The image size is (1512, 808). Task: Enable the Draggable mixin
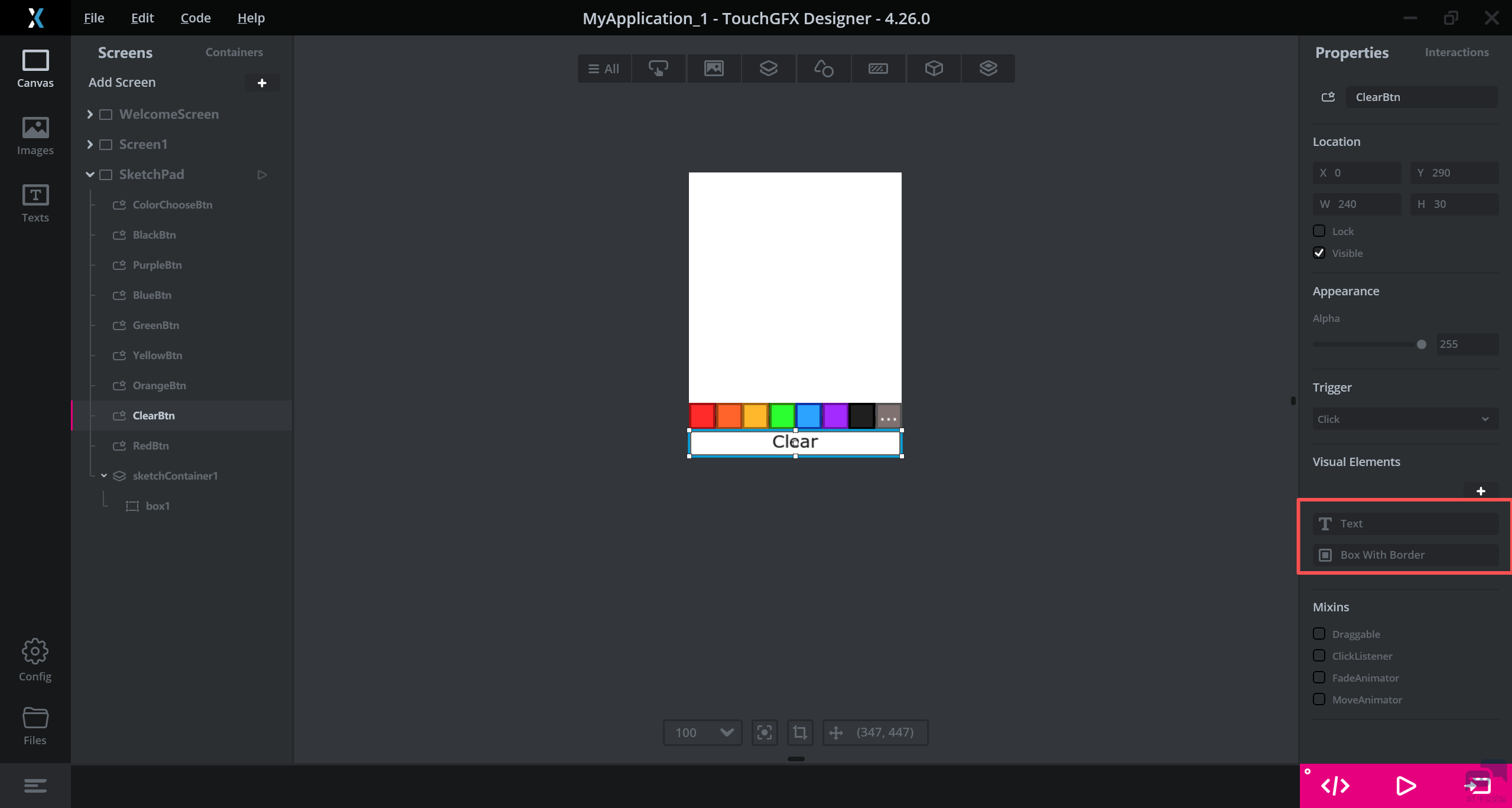tap(1319, 634)
